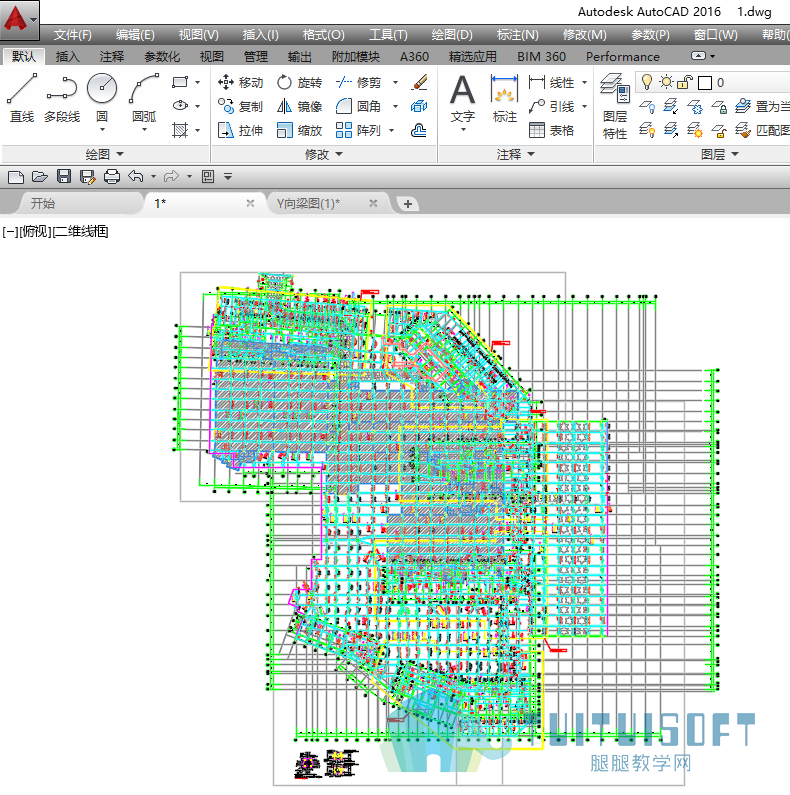The height and width of the screenshot is (795, 790).
Task: Expand the Modify (修改) panel
Action: pyautogui.click(x=324, y=154)
